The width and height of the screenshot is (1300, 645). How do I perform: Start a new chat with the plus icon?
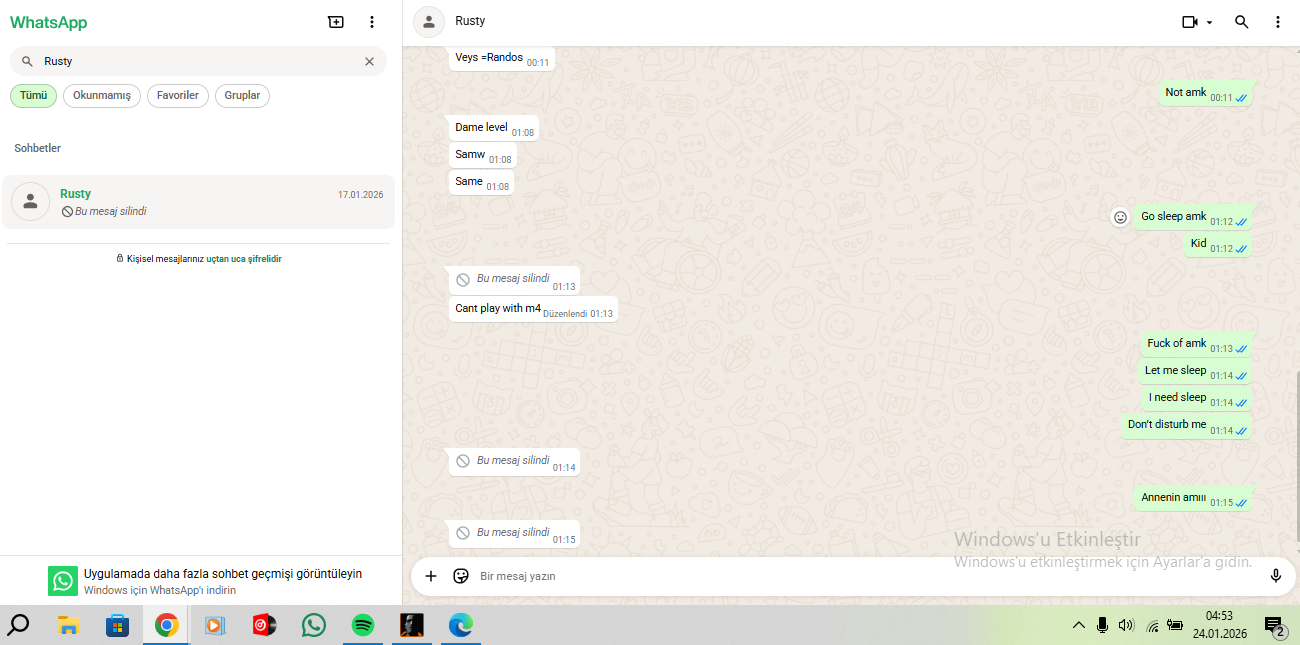click(336, 22)
